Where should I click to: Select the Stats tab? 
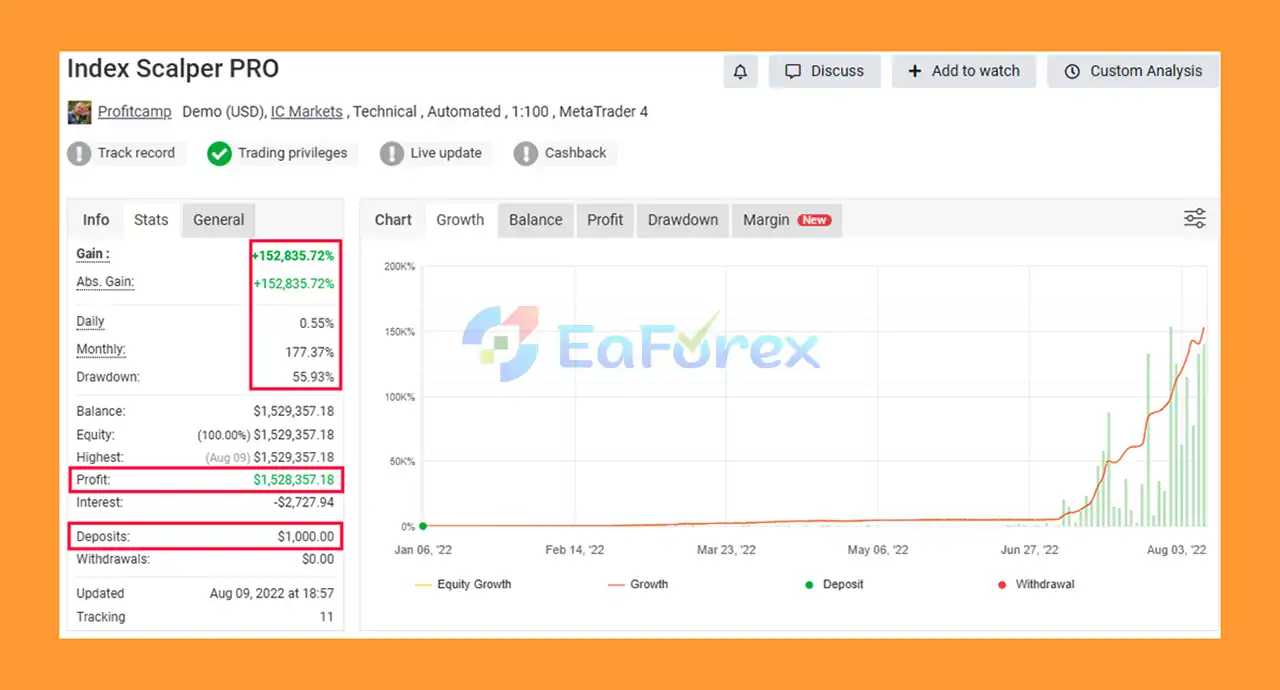point(151,220)
